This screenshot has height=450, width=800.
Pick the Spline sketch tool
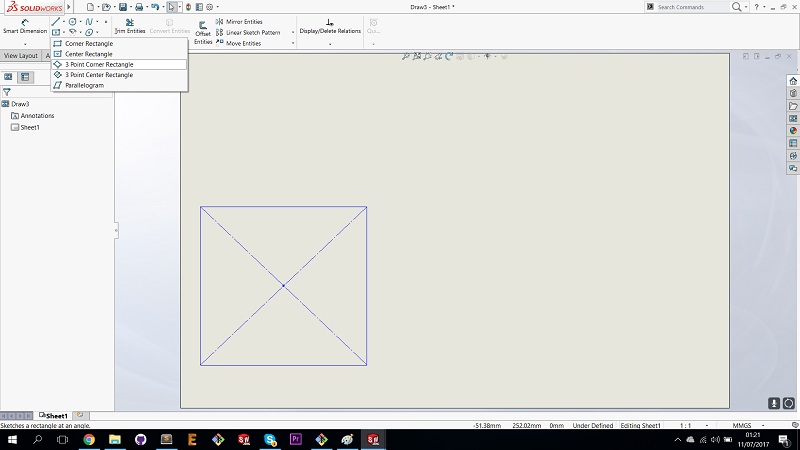coord(89,21)
